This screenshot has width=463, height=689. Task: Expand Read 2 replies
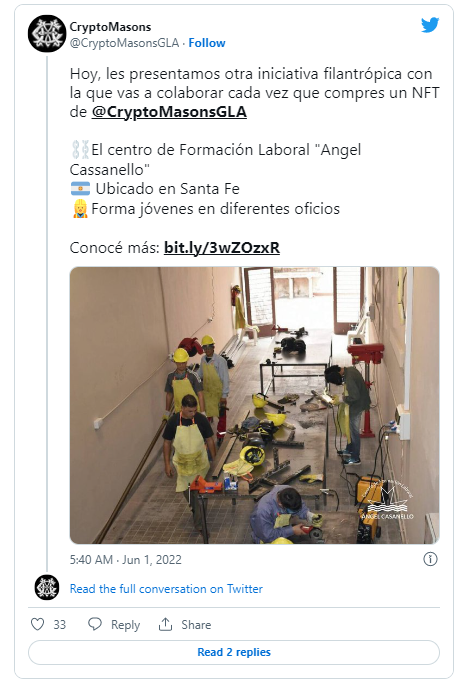(x=234, y=653)
